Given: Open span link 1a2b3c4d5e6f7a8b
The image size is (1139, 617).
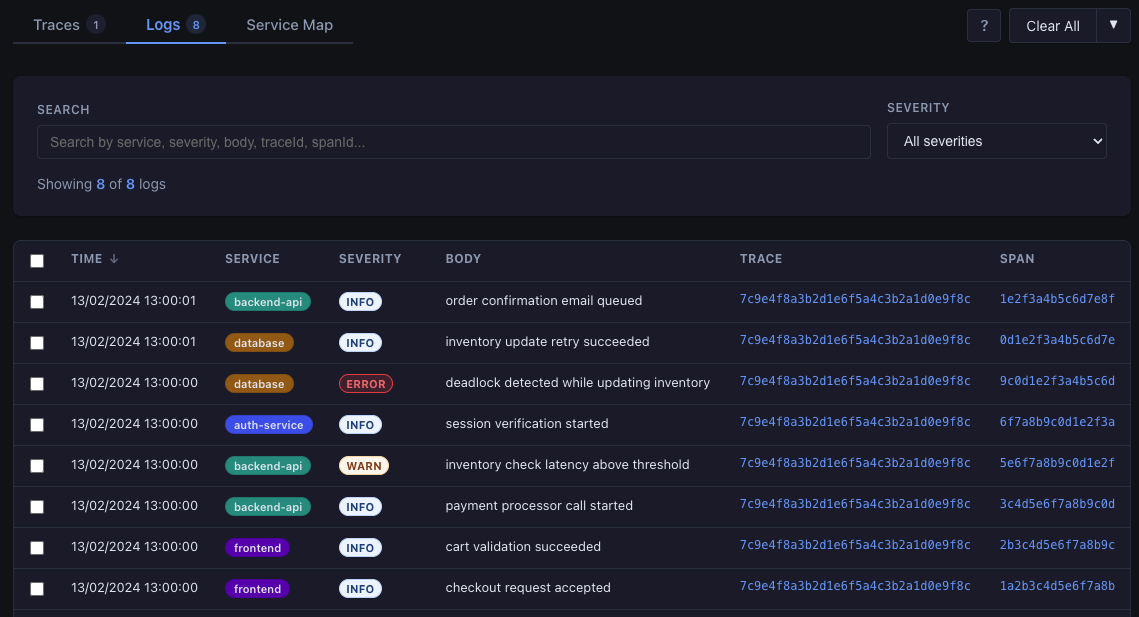Looking at the screenshot, I should pos(1057,586).
